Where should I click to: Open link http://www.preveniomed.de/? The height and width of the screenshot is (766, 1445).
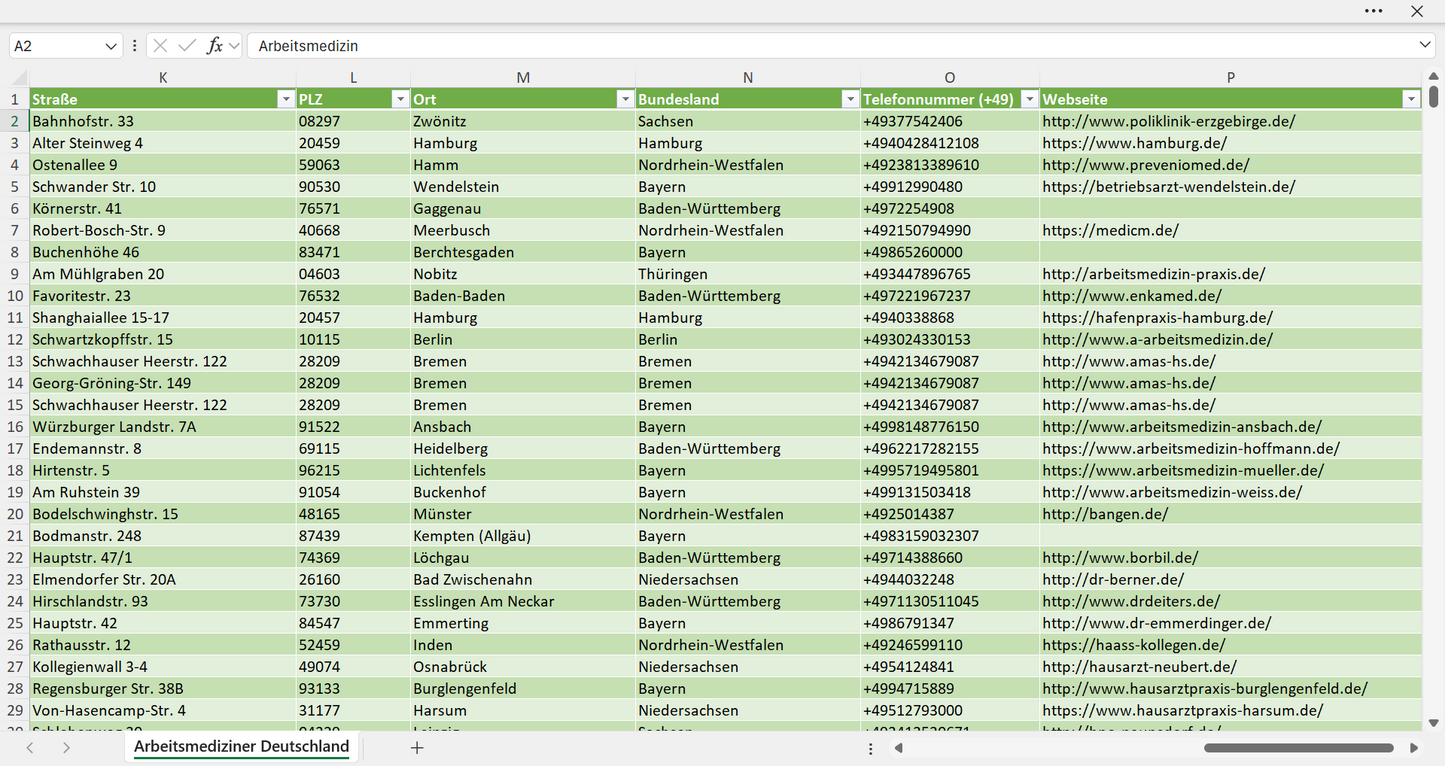tap(1145, 165)
